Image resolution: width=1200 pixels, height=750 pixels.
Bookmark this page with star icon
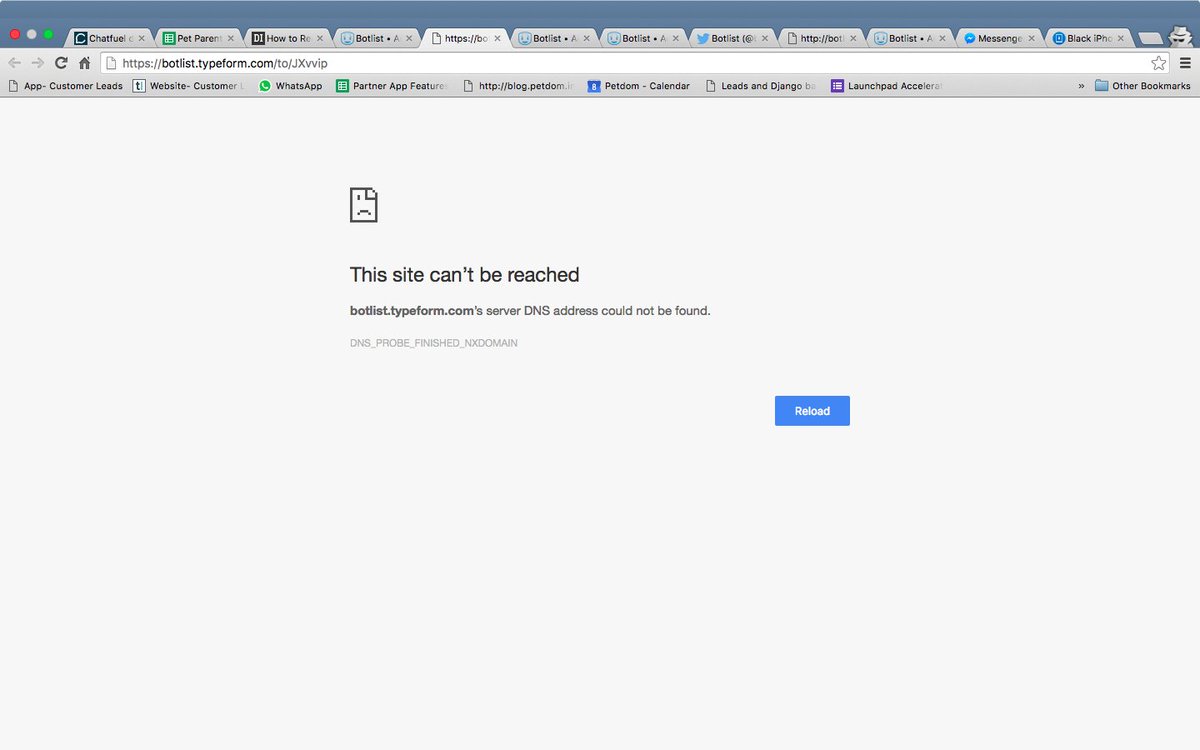pyautogui.click(x=1159, y=63)
